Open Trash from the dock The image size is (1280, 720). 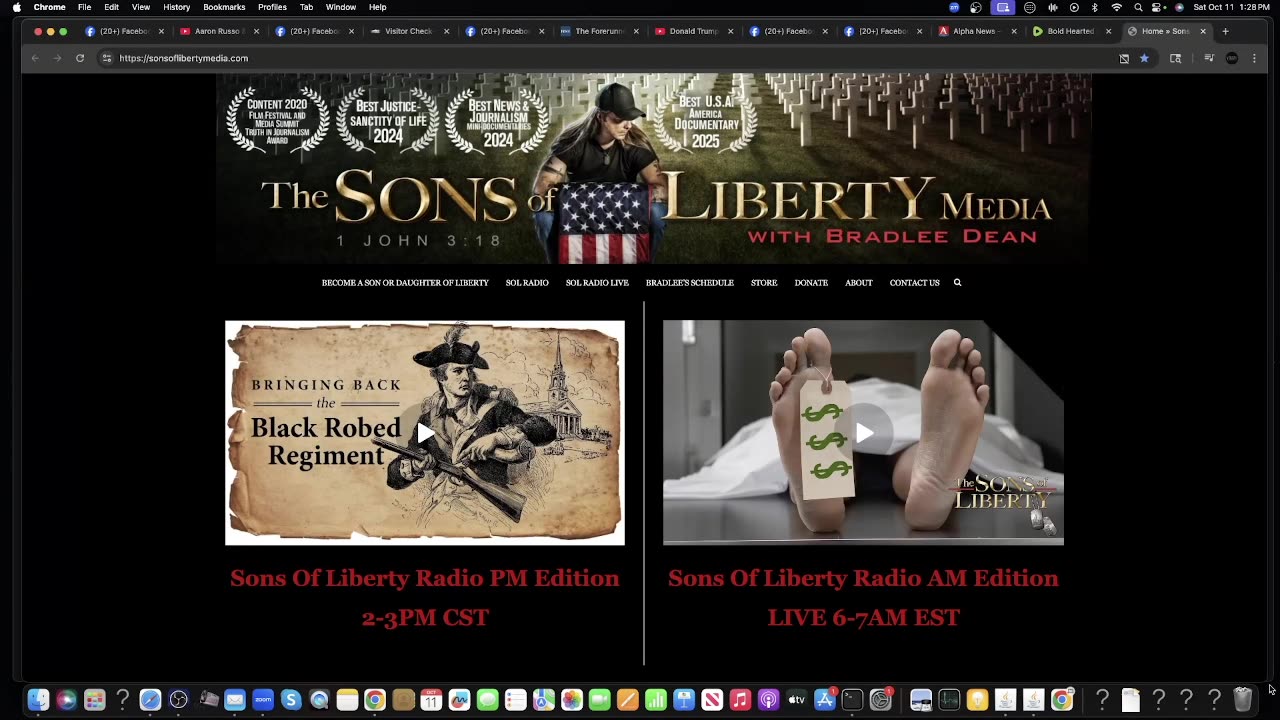point(1243,700)
